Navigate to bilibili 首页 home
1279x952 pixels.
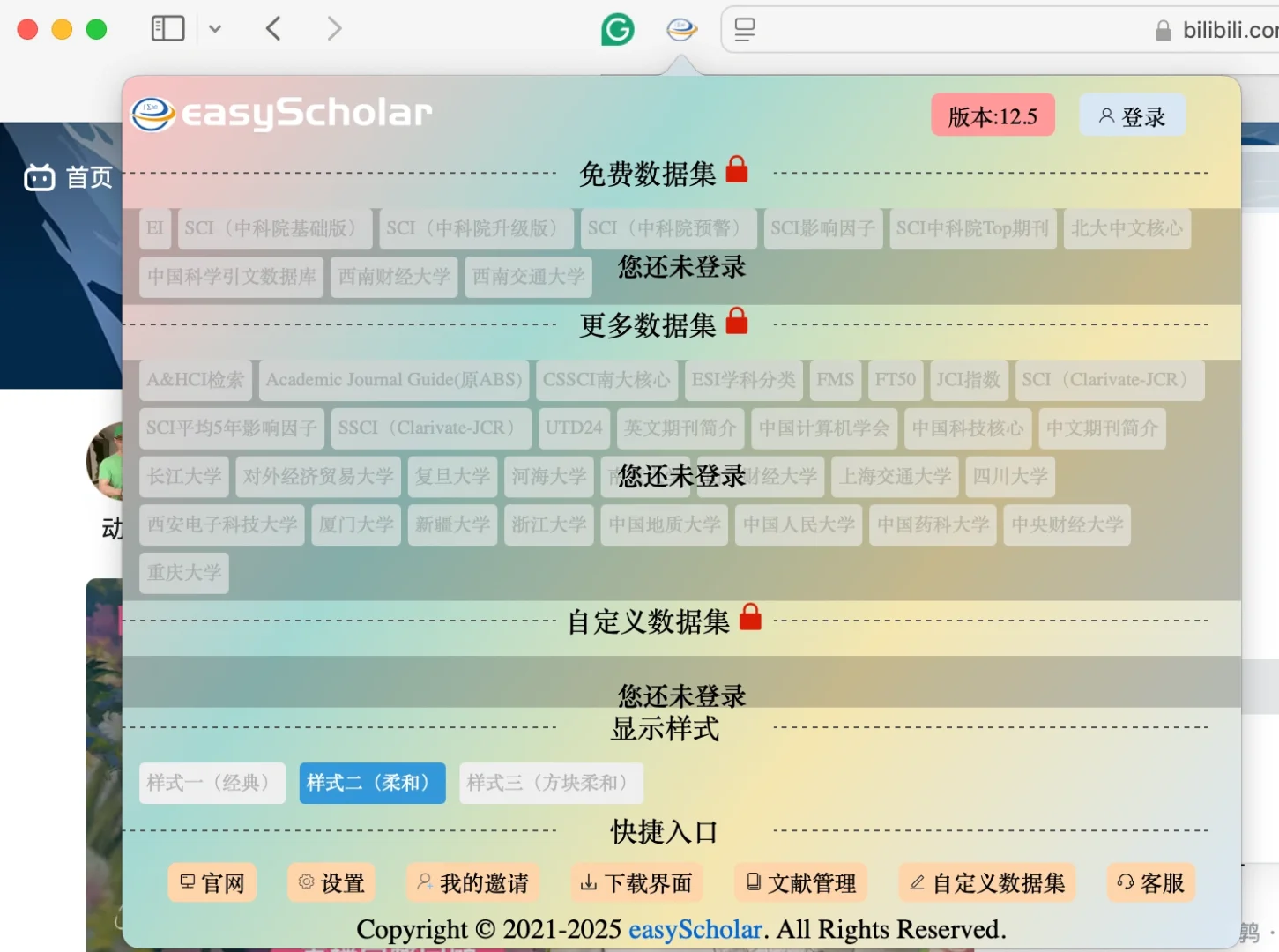tap(68, 176)
